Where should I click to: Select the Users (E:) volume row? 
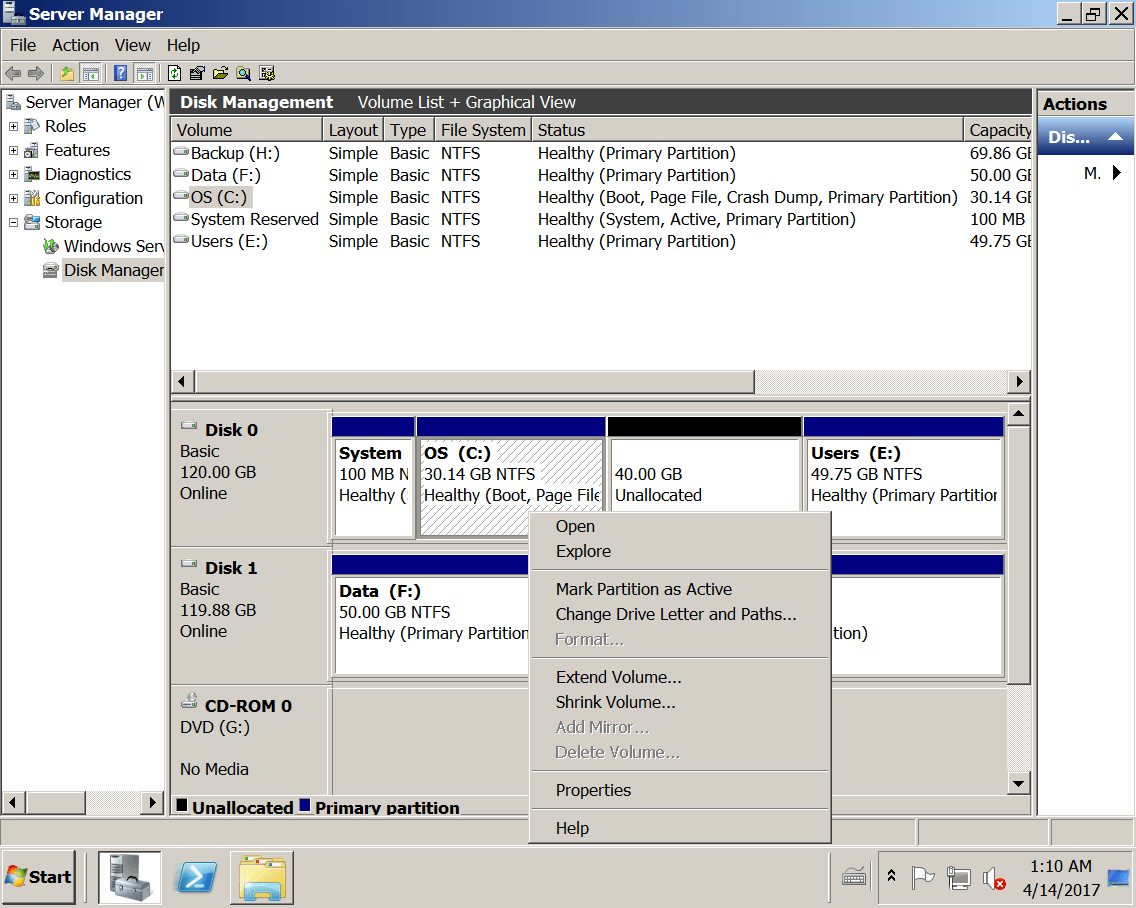click(x=601, y=241)
